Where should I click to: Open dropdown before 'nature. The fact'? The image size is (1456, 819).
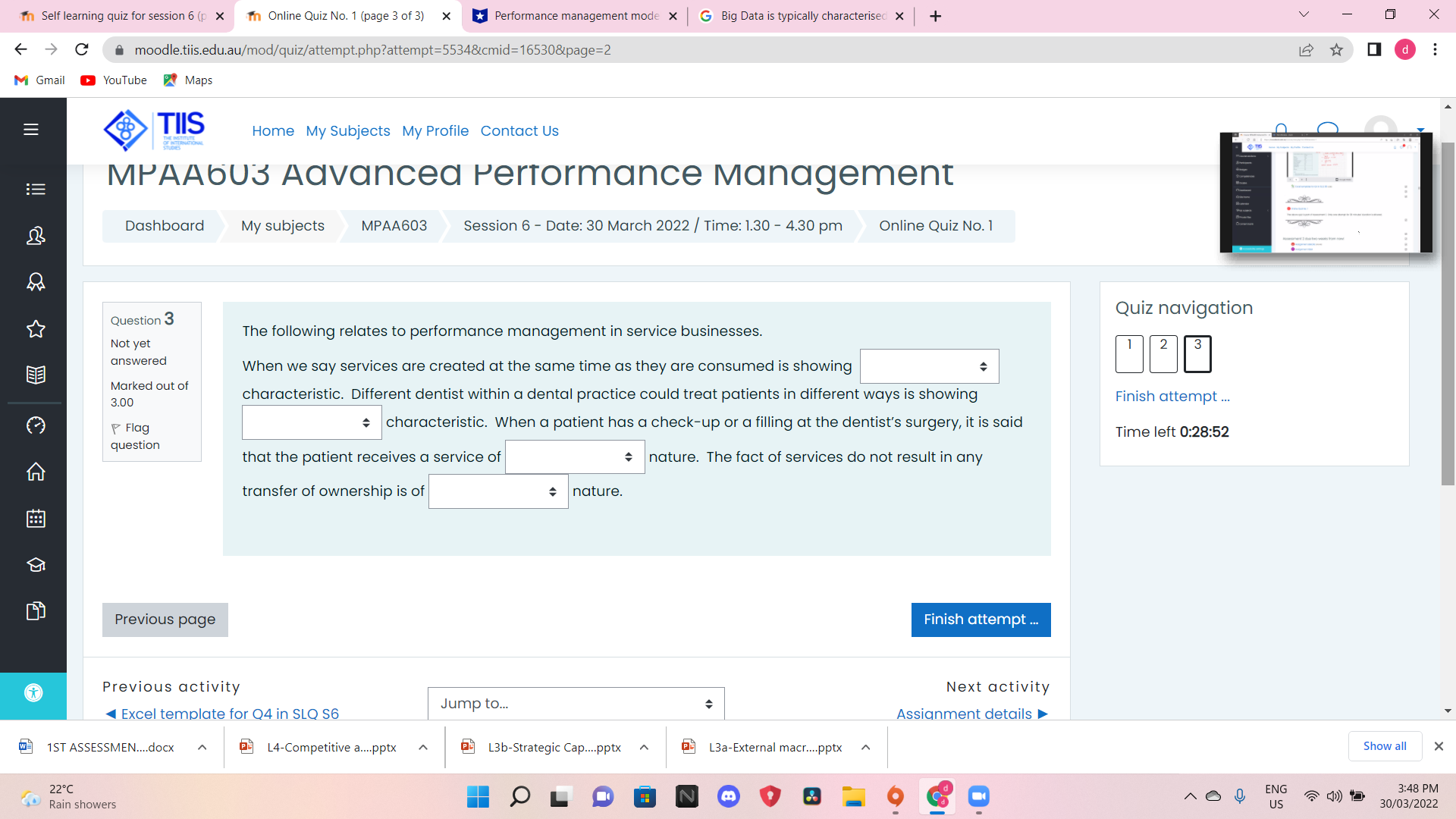click(575, 457)
